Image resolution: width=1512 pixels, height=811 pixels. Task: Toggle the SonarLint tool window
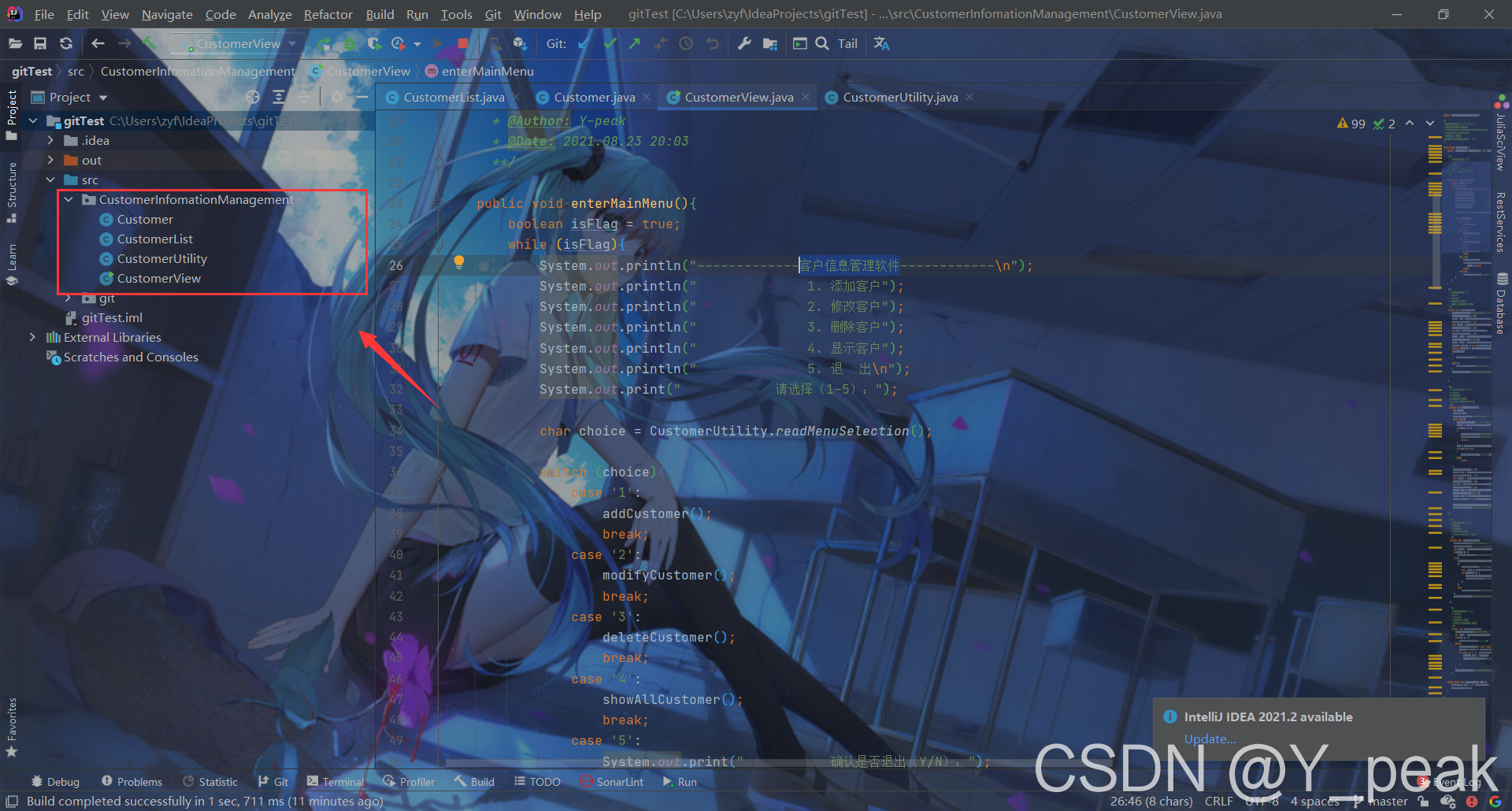click(x=611, y=782)
